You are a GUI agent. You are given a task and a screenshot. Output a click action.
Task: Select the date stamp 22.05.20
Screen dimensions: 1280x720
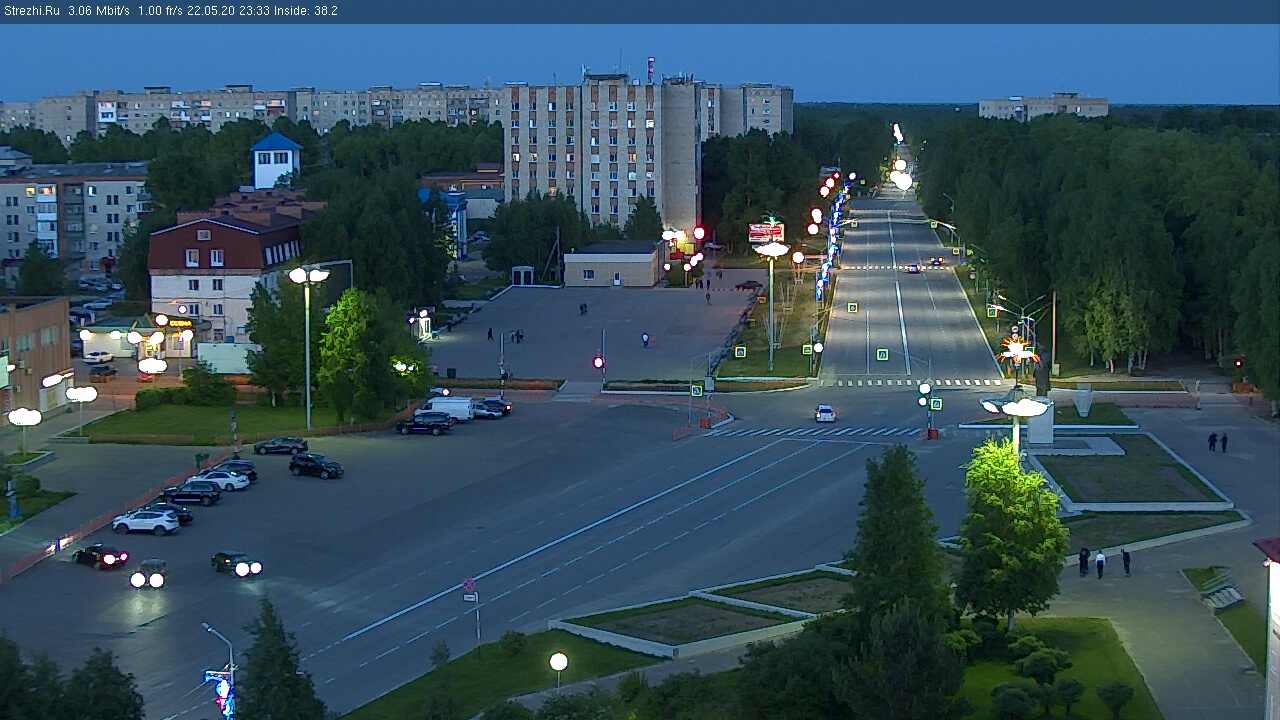point(210,11)
